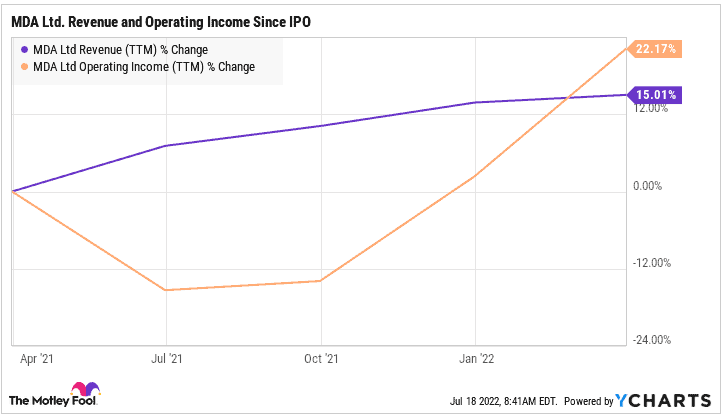Click the Apr '21 x-axis label
725x418 pixels.
click(x=28, y=357)
